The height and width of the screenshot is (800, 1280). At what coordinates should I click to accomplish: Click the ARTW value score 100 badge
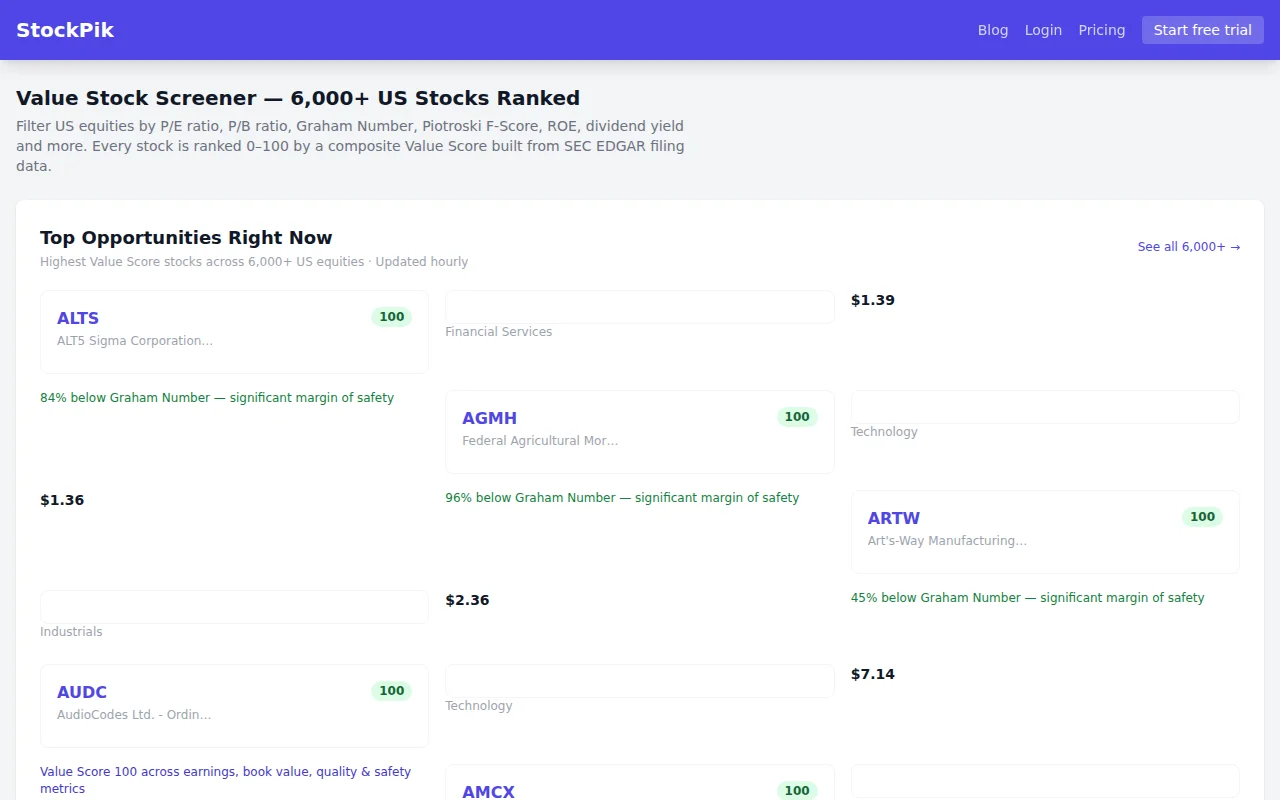pyautogui.click(x=1202, y=517)
